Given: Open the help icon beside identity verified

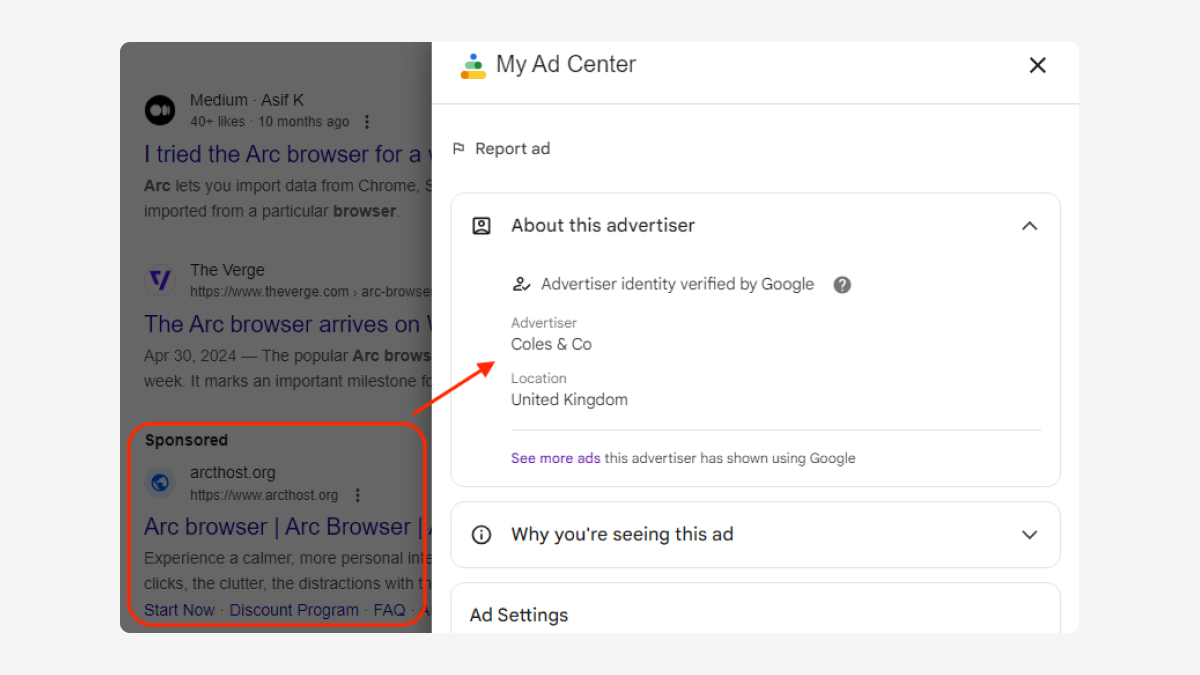Looking at the screenshot, I should coord(842,284).
